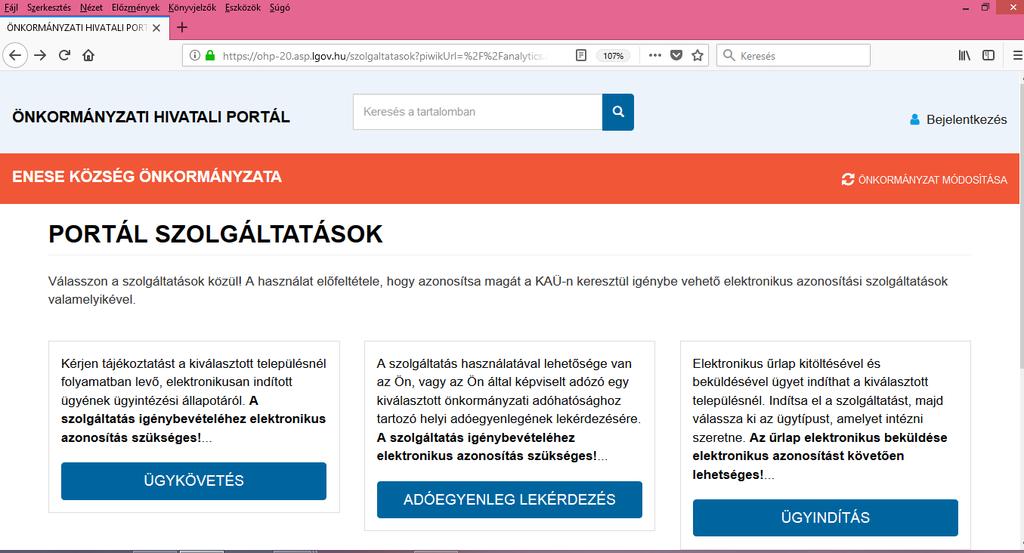Open the Library icon in toolbar
This screenshot has height=553, width=1024.
click(x=964, y=55)
